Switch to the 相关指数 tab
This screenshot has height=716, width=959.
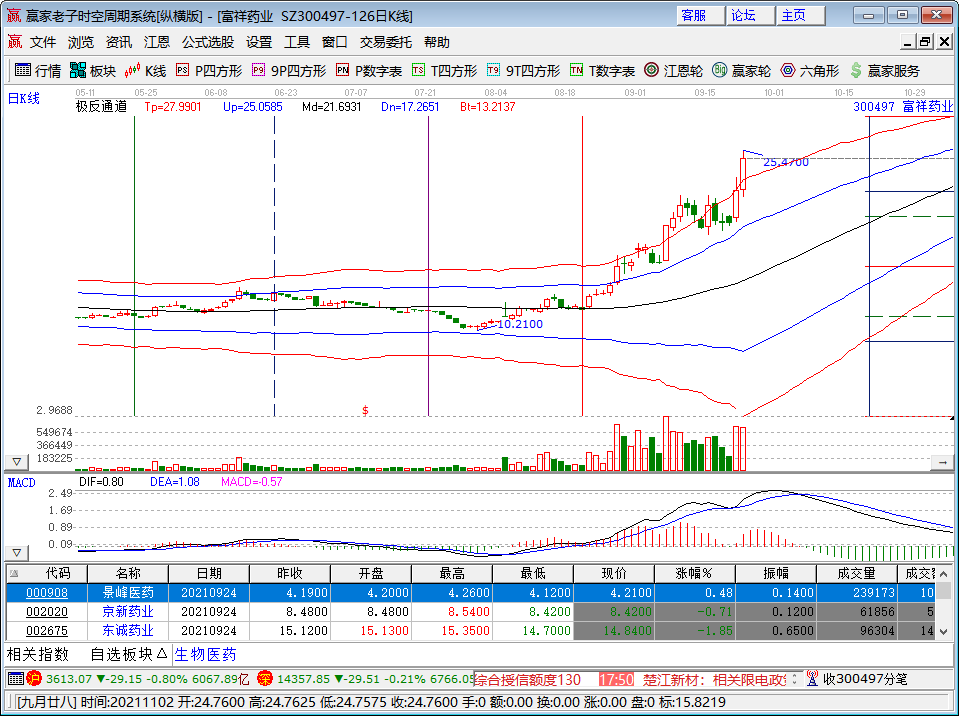point(38,654)
